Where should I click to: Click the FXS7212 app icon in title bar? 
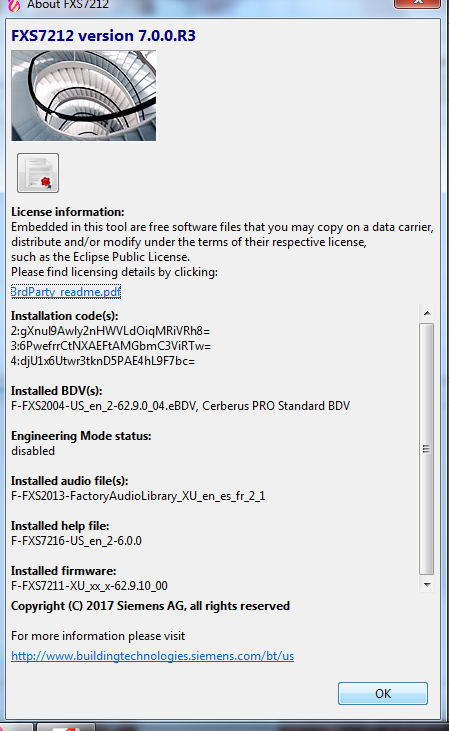pyautogui.click(x=14, y=6)
